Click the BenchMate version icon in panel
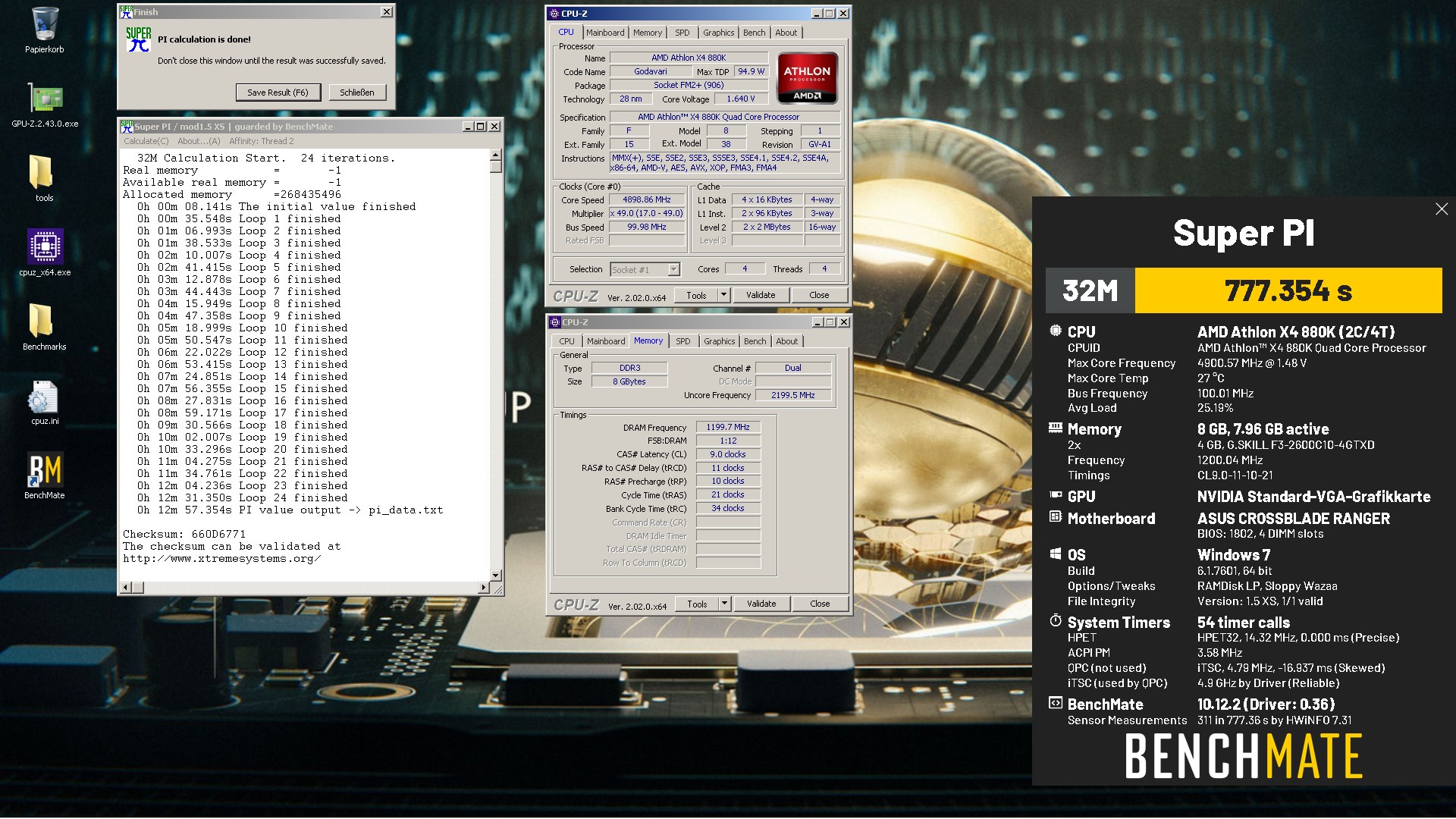1456x819 pixels. 1055,703
